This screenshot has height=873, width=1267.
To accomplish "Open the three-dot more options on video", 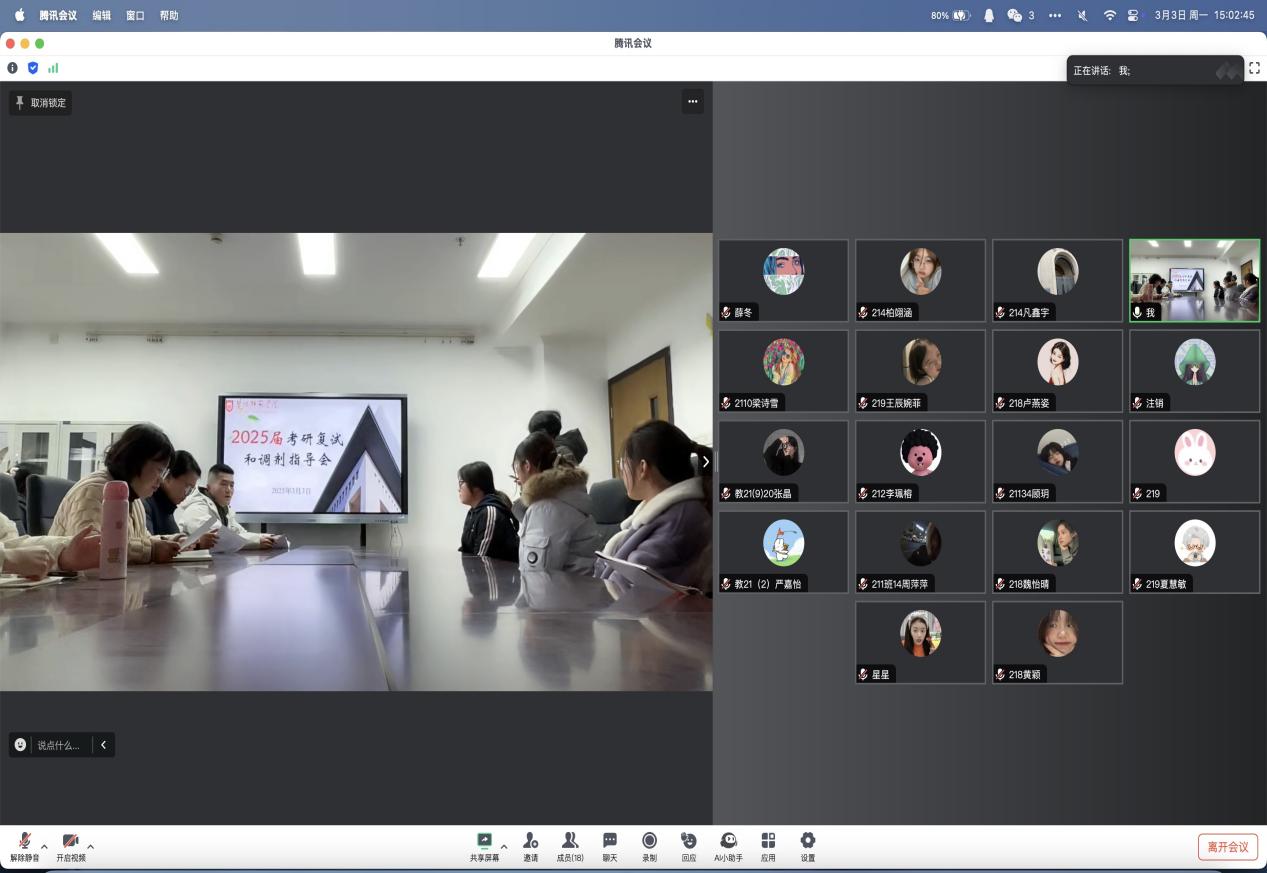I will [692, 101].
